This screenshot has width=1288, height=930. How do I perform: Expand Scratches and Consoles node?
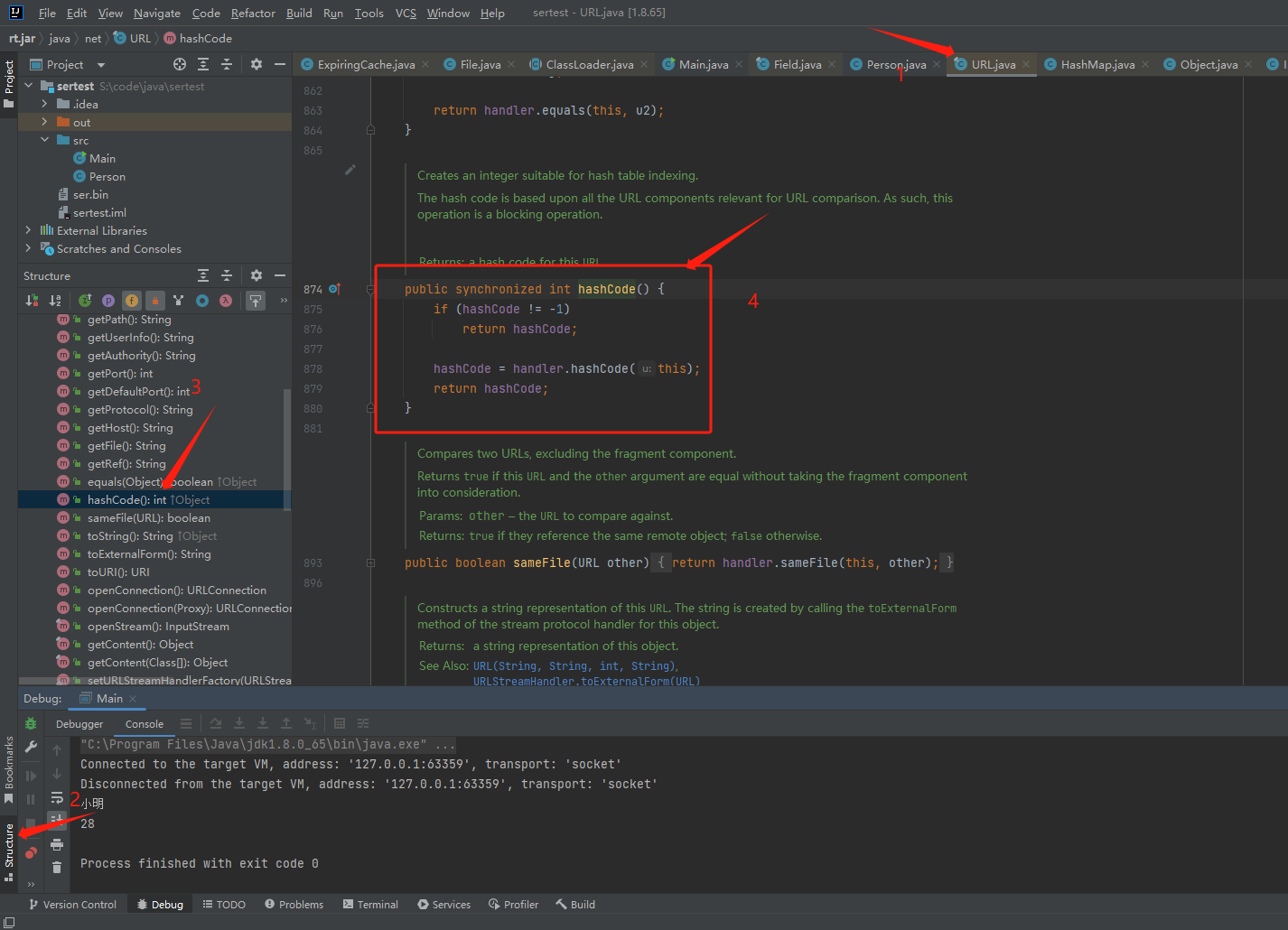[29, 248]
